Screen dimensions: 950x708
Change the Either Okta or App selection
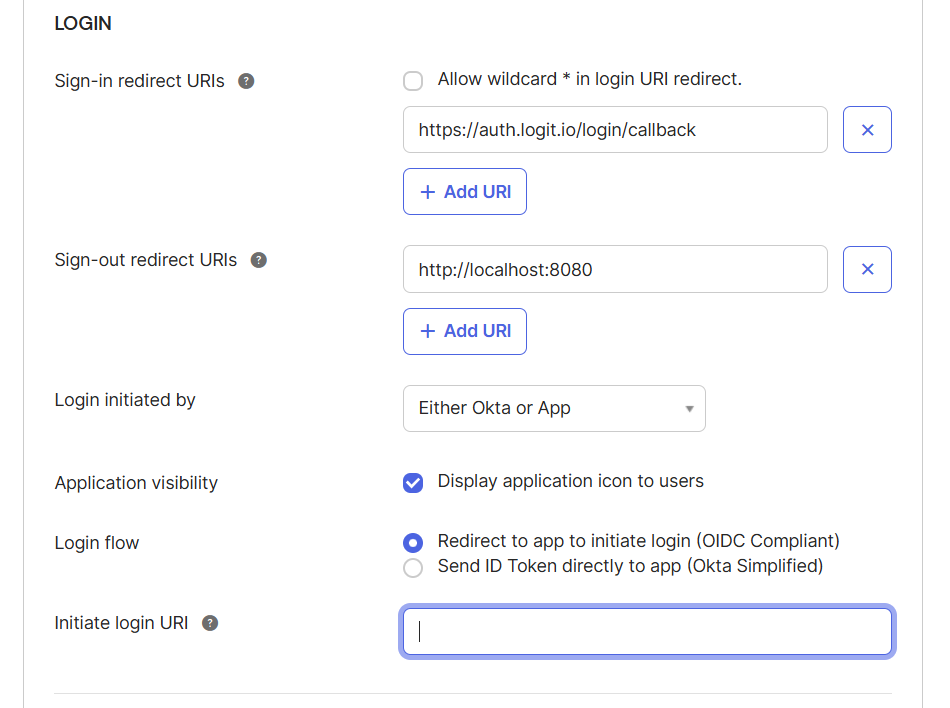pyautogui.click(x=554, y=408)
